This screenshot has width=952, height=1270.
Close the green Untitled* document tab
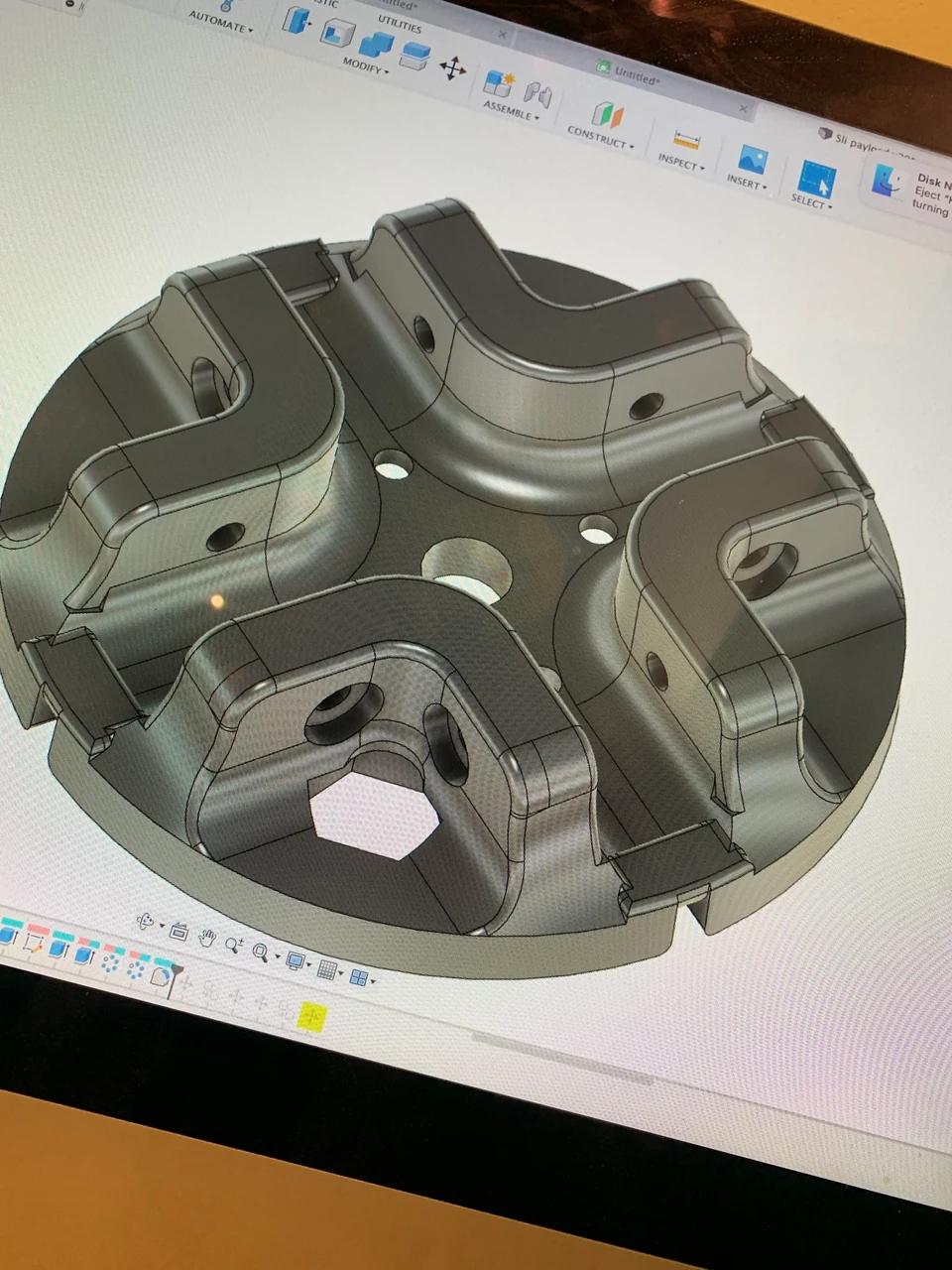click(745, 108)
